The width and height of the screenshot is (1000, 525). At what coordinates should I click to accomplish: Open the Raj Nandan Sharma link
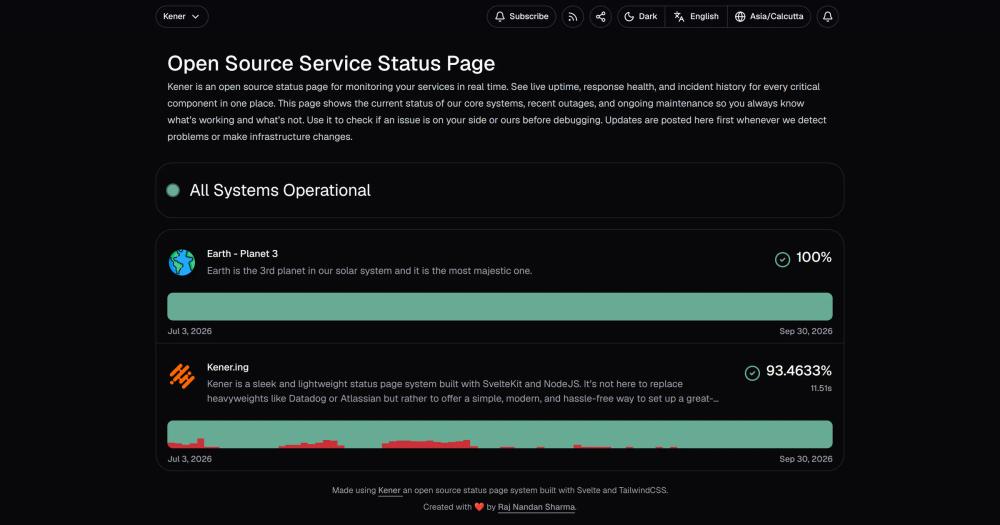point(536,507)
